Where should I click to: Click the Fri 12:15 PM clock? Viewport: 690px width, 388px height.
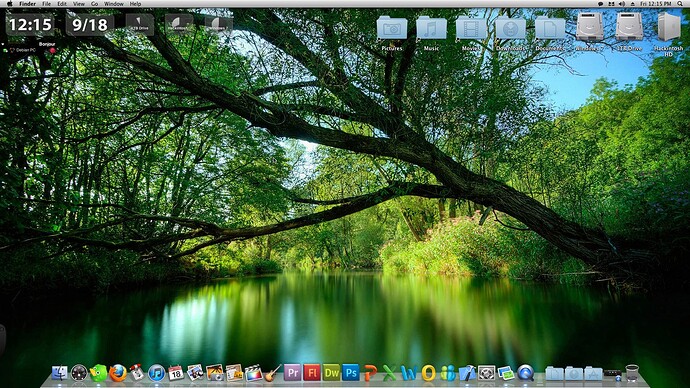656,4
